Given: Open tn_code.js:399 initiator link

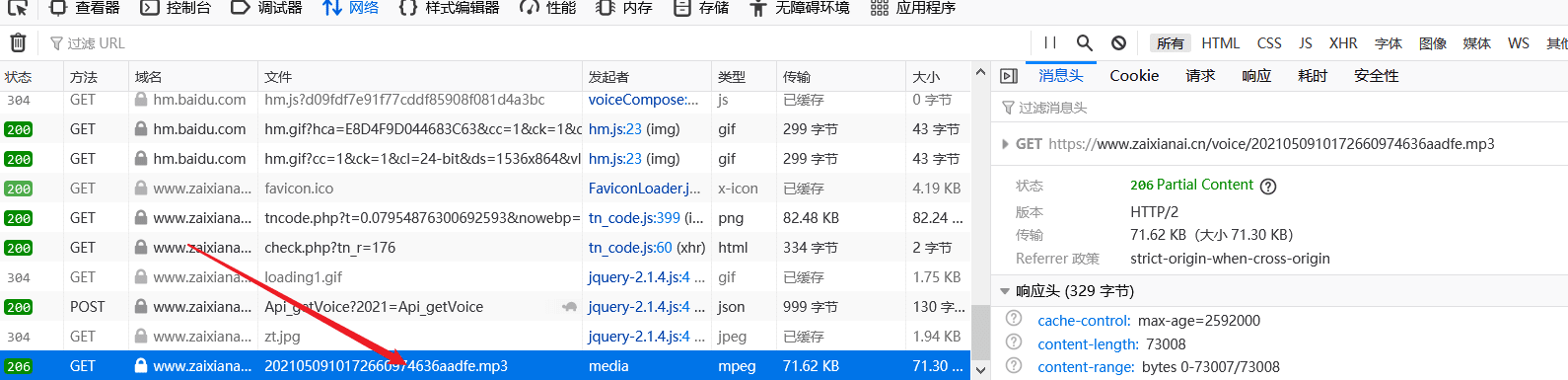Looking at the screenshot, I should pos(634,217).
